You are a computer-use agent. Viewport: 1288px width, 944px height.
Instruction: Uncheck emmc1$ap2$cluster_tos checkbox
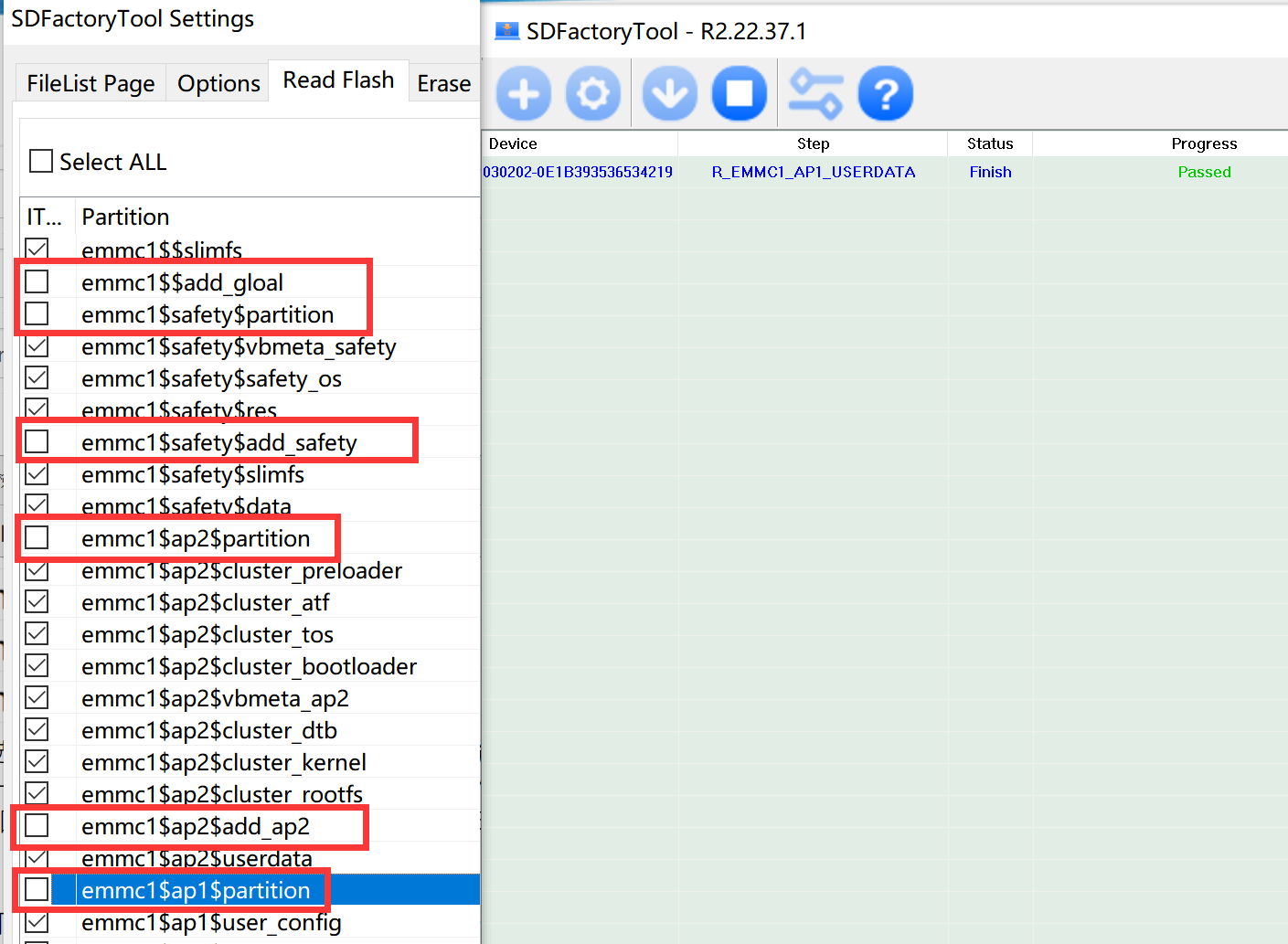37,633
